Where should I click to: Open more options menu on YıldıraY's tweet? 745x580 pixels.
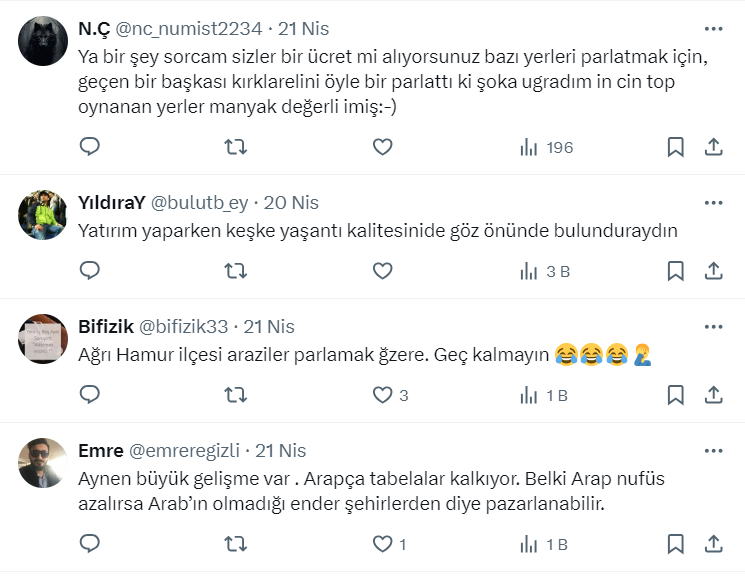click(714, 203)
